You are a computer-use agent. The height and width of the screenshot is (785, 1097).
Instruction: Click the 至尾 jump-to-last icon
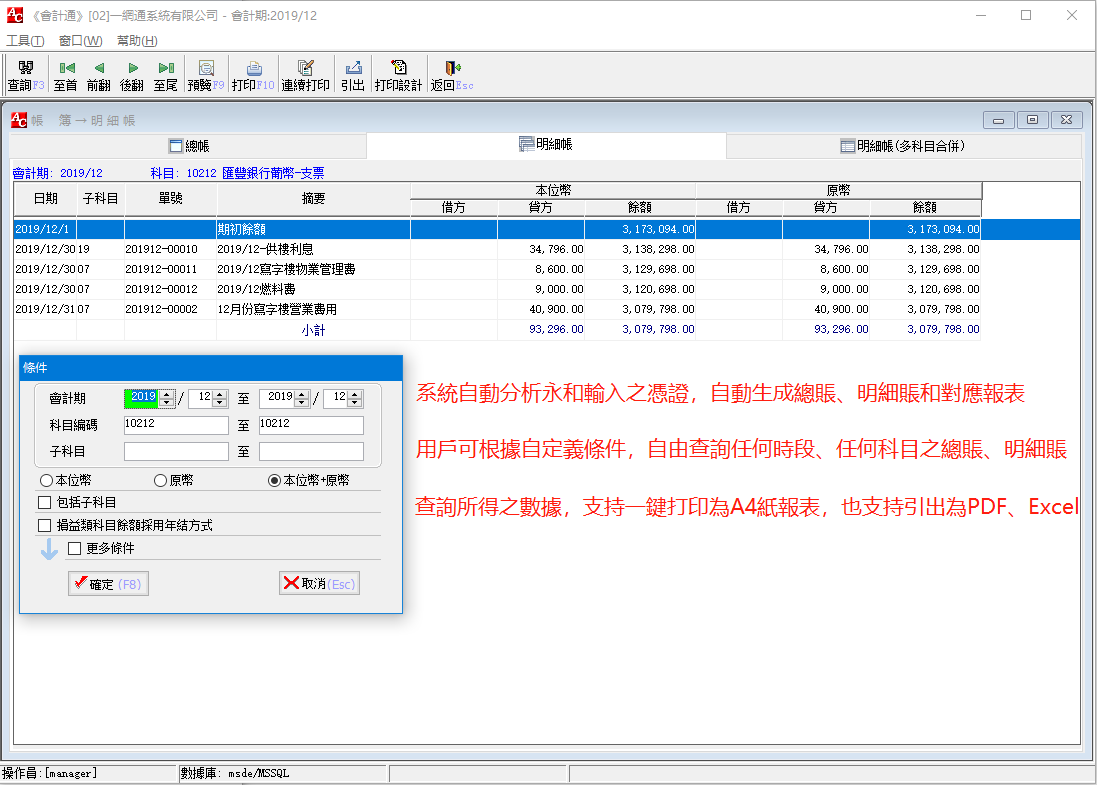pos(166,73)
